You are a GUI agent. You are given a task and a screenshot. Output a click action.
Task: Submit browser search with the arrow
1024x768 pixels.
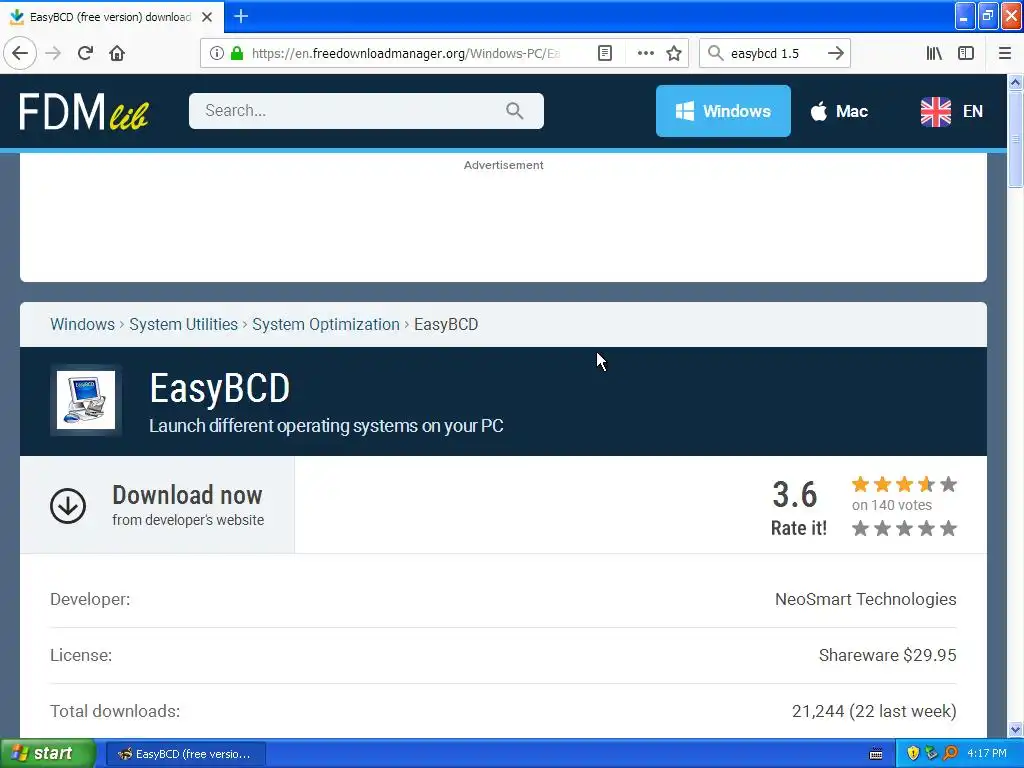(836, 54)
